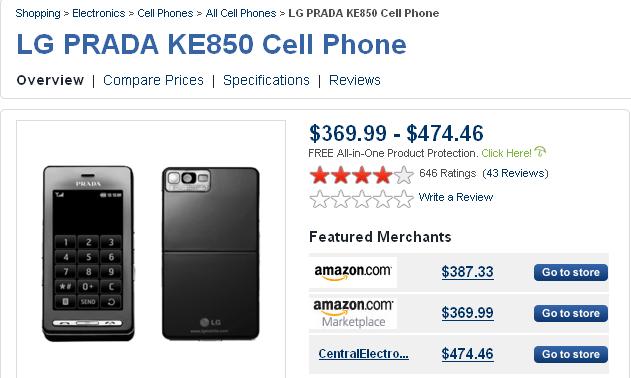The image size is (631, 378).
Task: Navigate to Electronics breadcrumb
Action: point(99,13)
